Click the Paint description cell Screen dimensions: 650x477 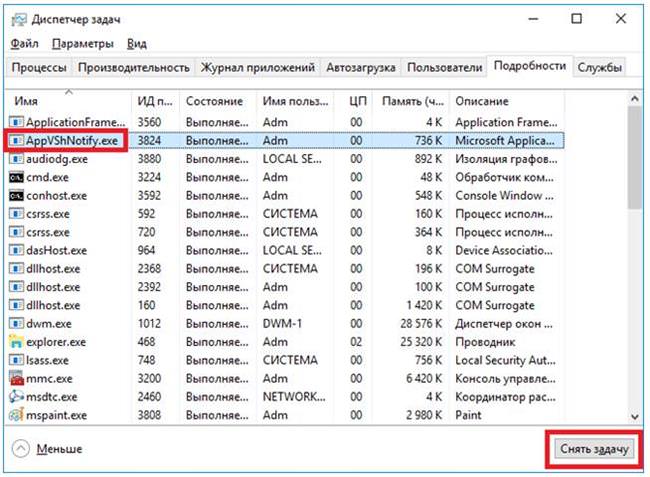468,415
